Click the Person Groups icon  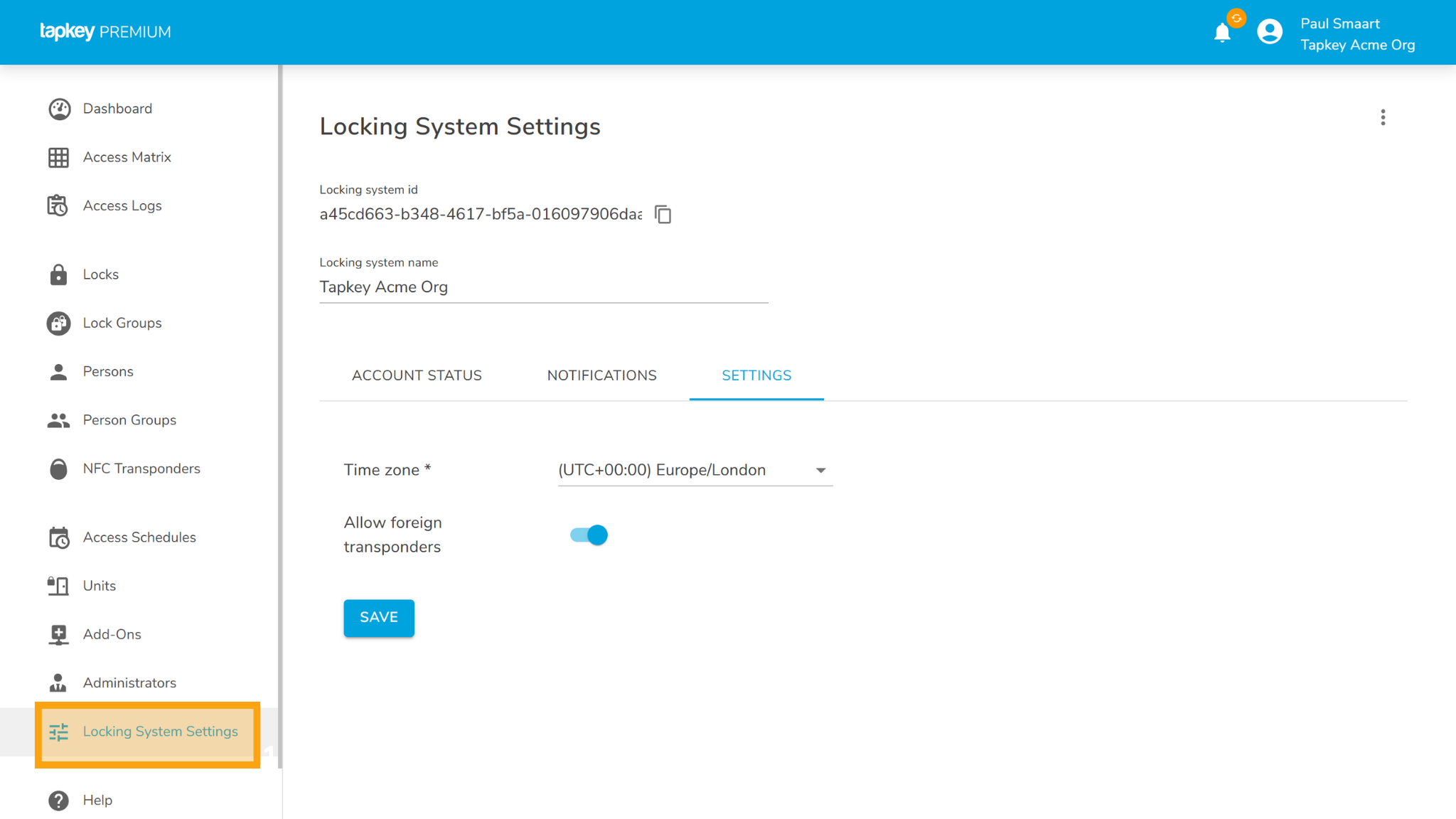[x=58, y=420]
